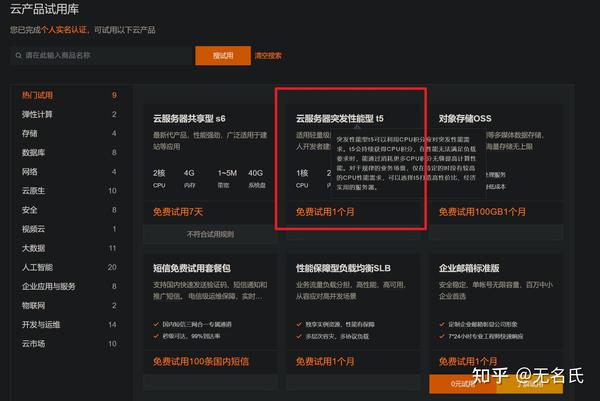Screen dimensions: 600x401
Task: Click the 0元试用 button under 企业邮箱
Action: tap(463, 384)
